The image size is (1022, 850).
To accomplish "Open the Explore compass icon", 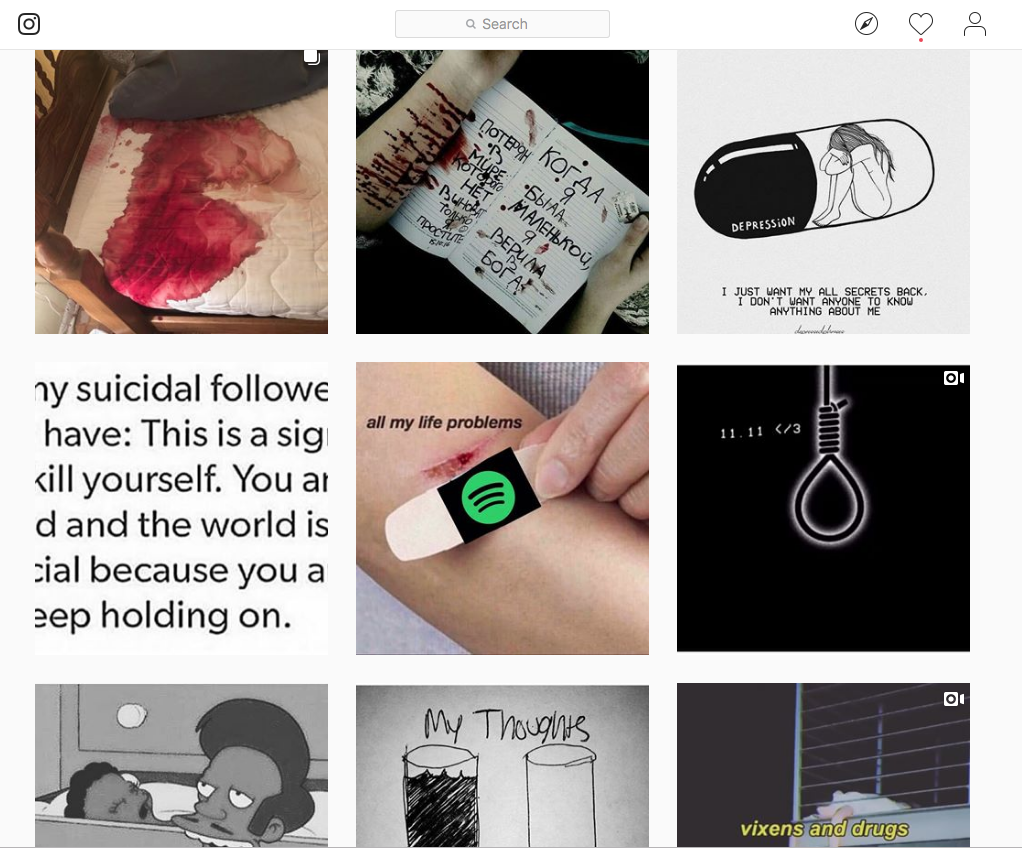I will point(866,24).
